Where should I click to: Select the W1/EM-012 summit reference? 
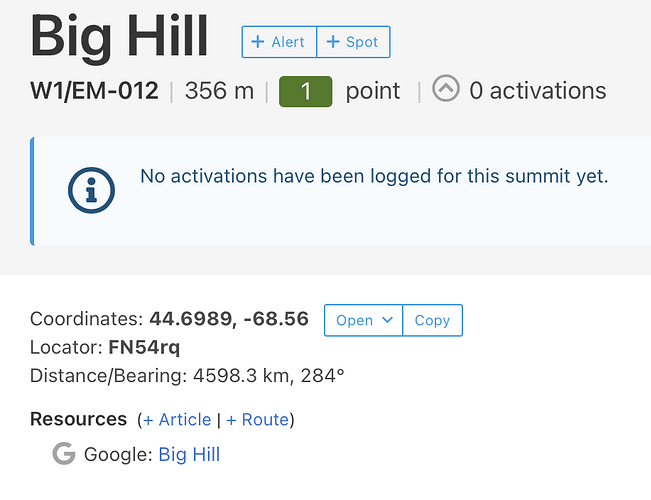coord(94,91)
